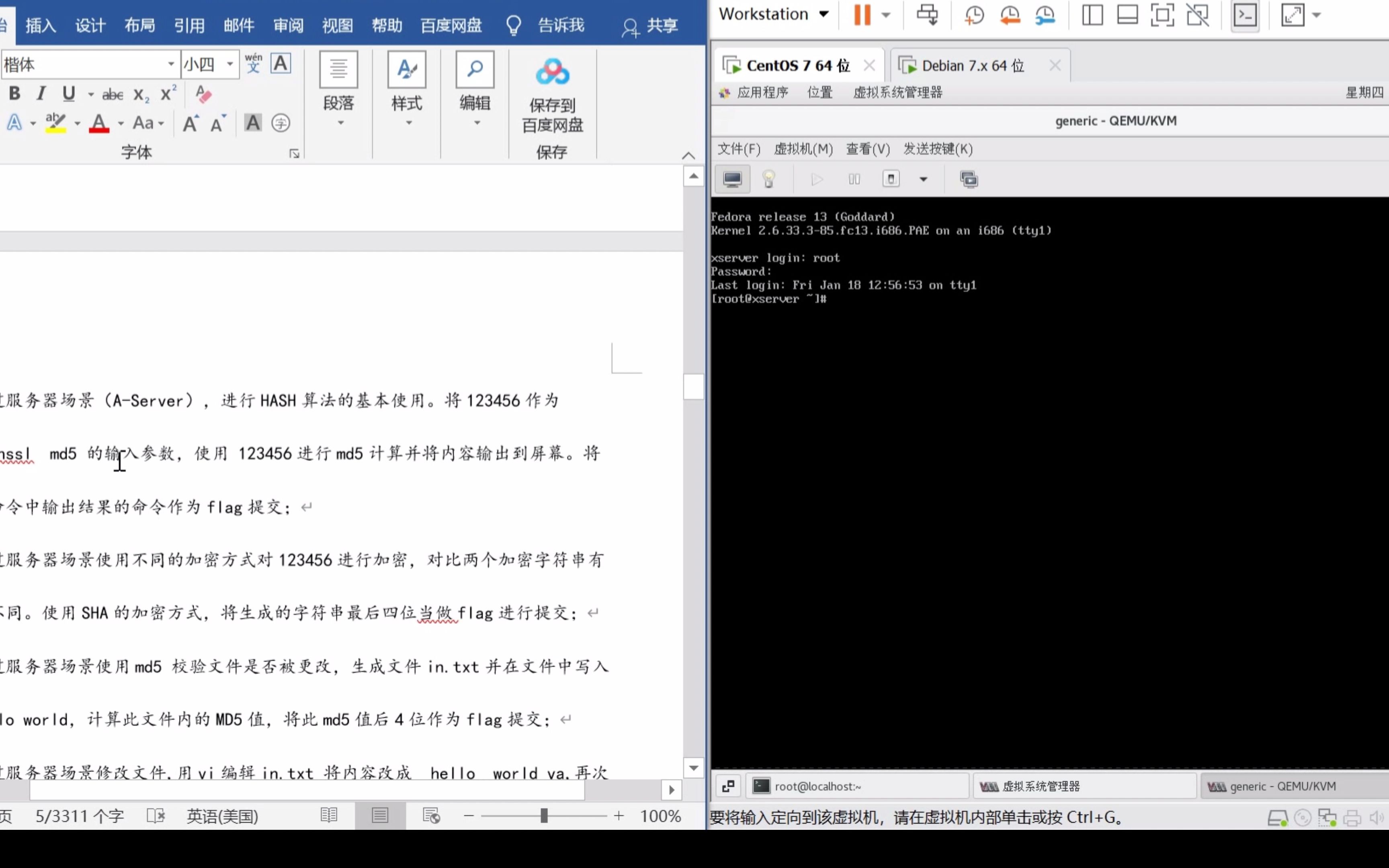This screenshot has width=1389, height=868.
Task: Open the 视图 ribbon tab
Action: click(338, 25)
